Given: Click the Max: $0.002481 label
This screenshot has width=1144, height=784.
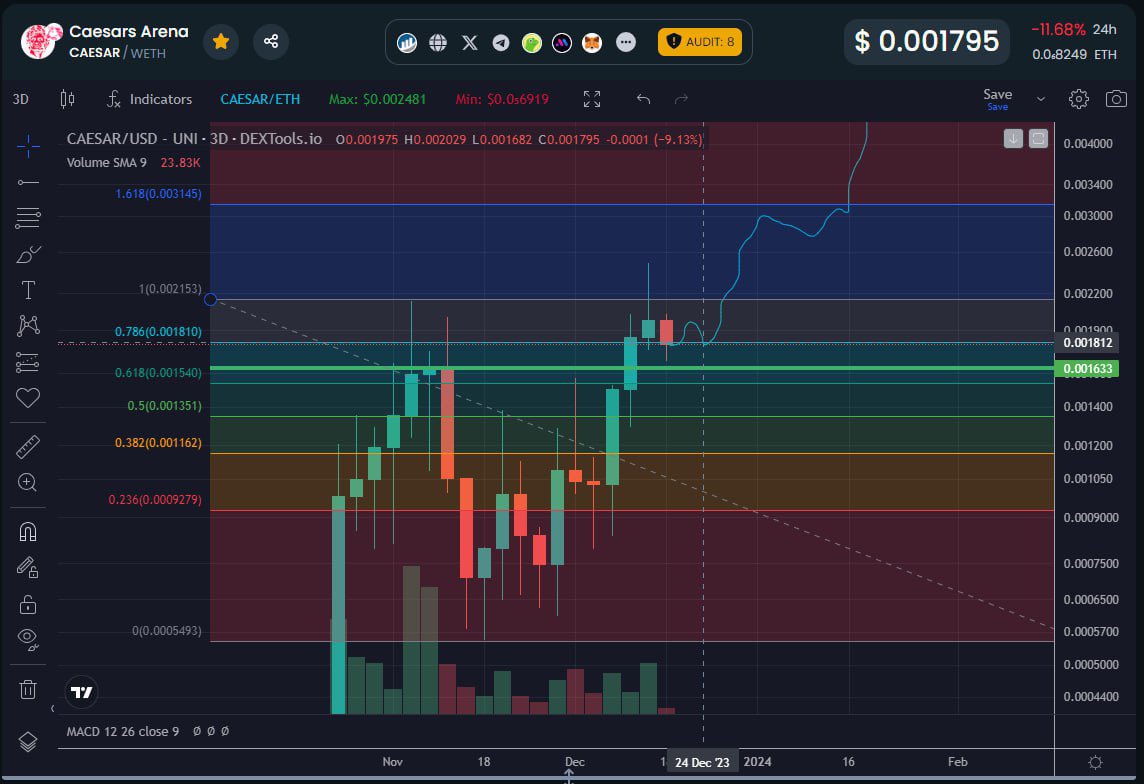Looking at the screenshot, I should point(377,99).
